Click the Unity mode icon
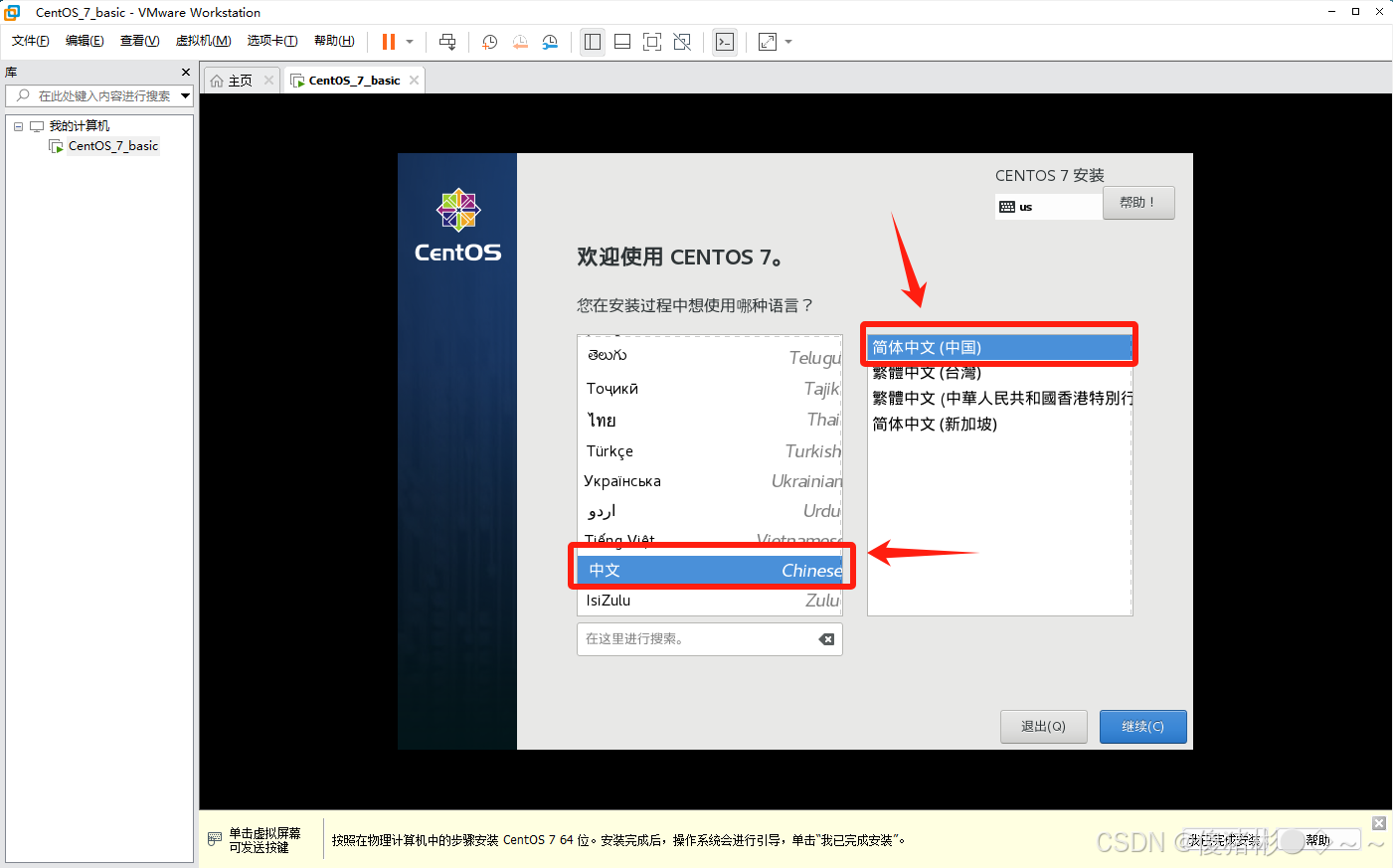1393x868 pixels. (x=682, y=42)
